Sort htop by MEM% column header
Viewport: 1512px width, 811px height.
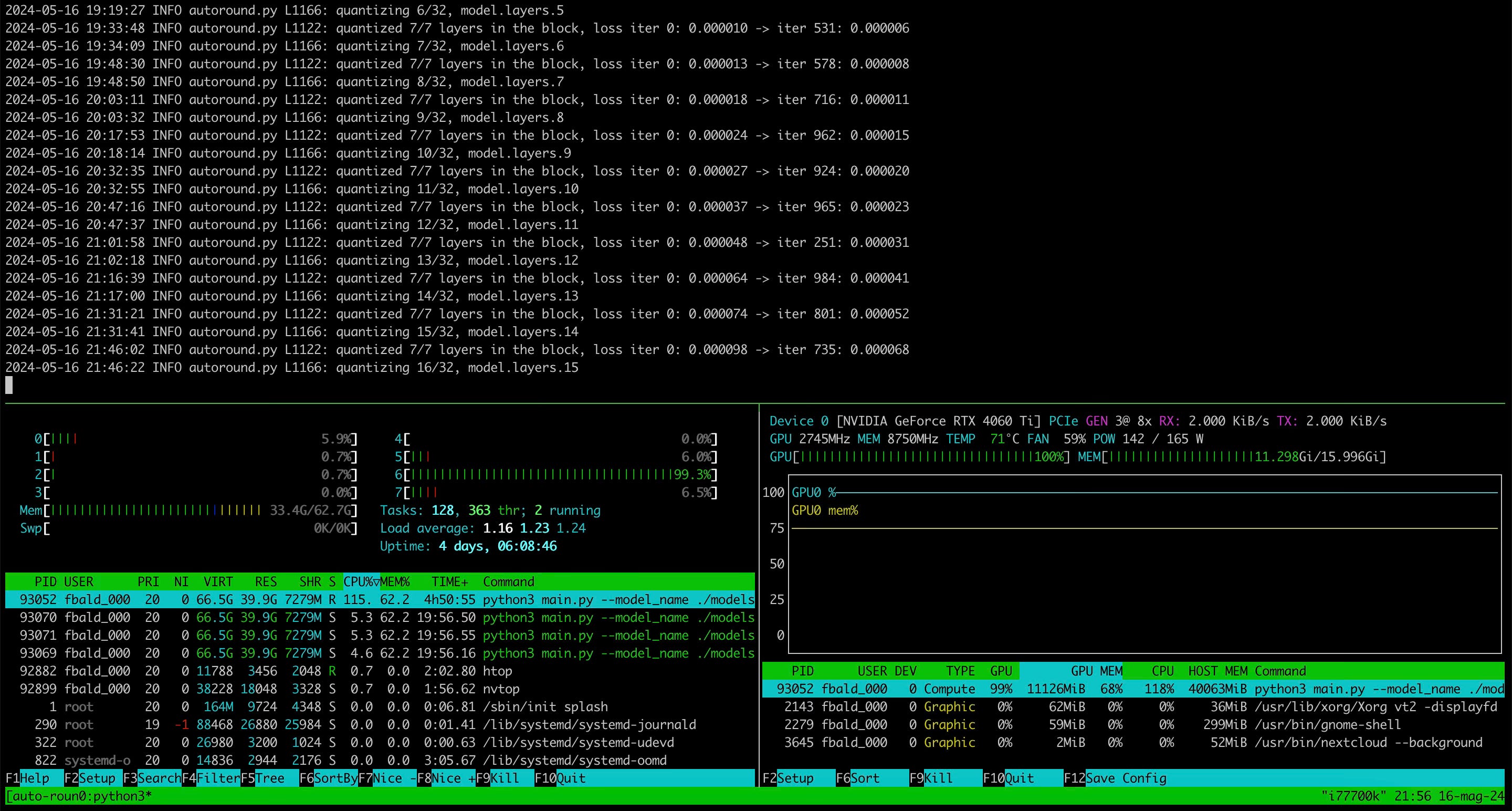coord(394,581)
